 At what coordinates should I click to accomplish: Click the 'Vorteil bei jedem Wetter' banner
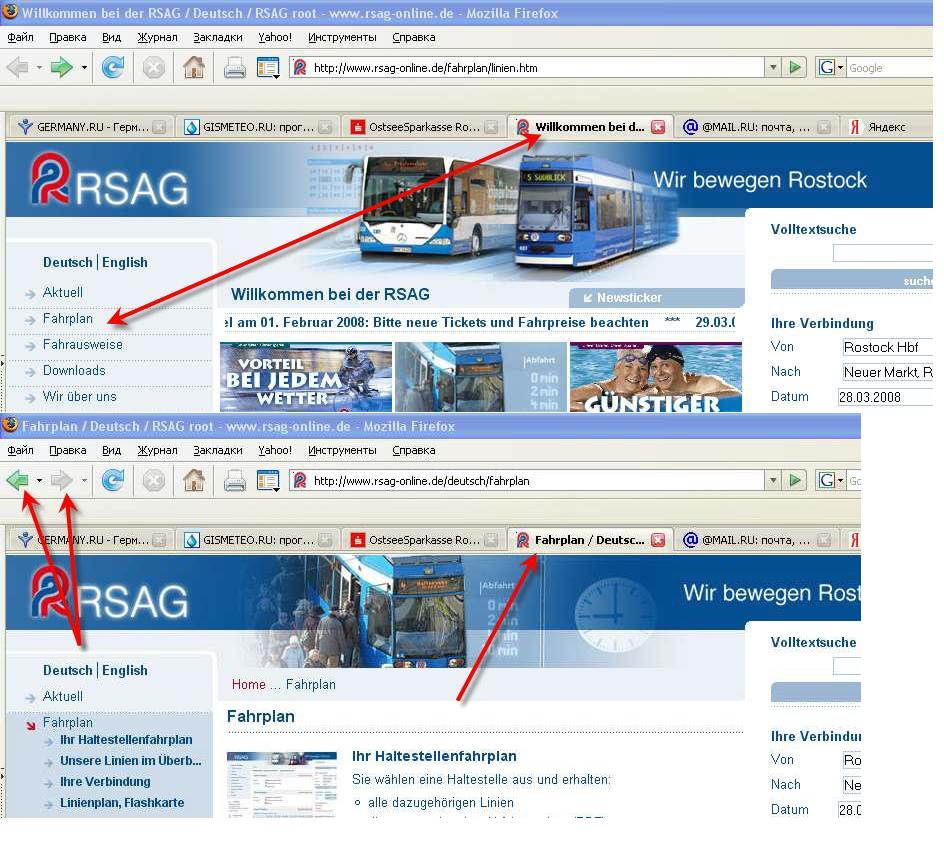click(306, 378)
